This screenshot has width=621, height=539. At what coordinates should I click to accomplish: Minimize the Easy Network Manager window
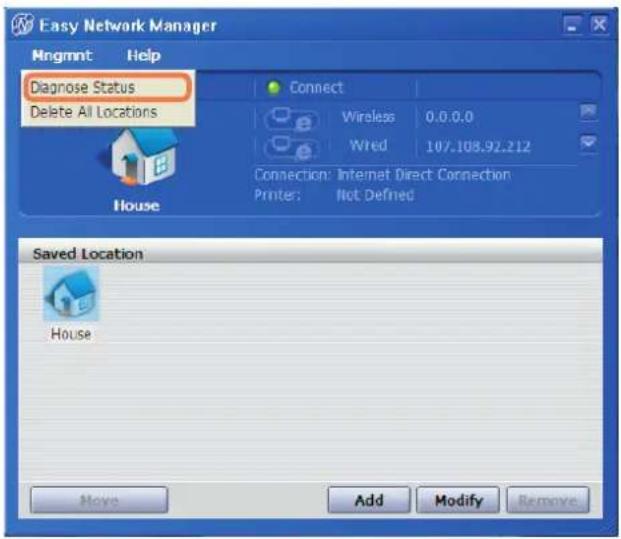tap(573, 25)
